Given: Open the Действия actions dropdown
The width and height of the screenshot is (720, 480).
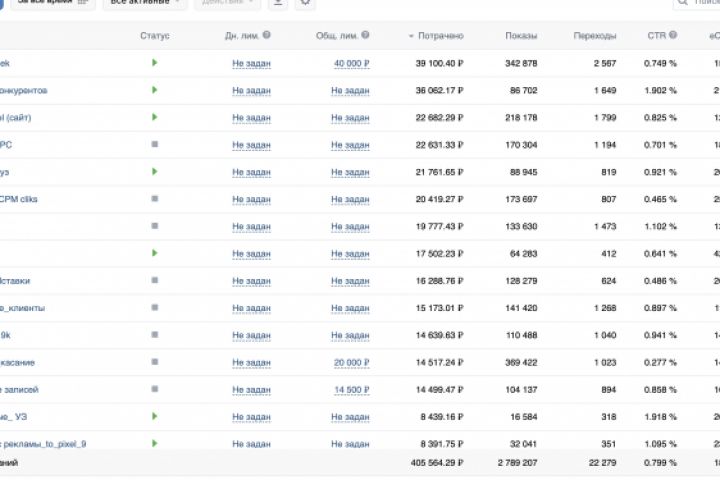Looking at the screenshot, I should (226, 3).
